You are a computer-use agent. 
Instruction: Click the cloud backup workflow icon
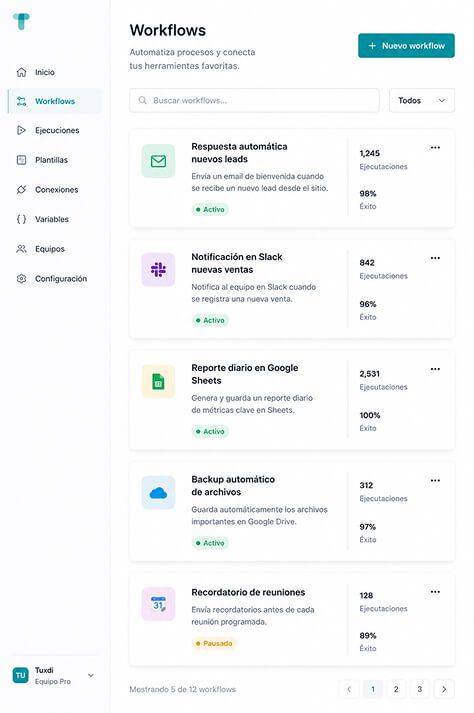click(x=158, y=492)
